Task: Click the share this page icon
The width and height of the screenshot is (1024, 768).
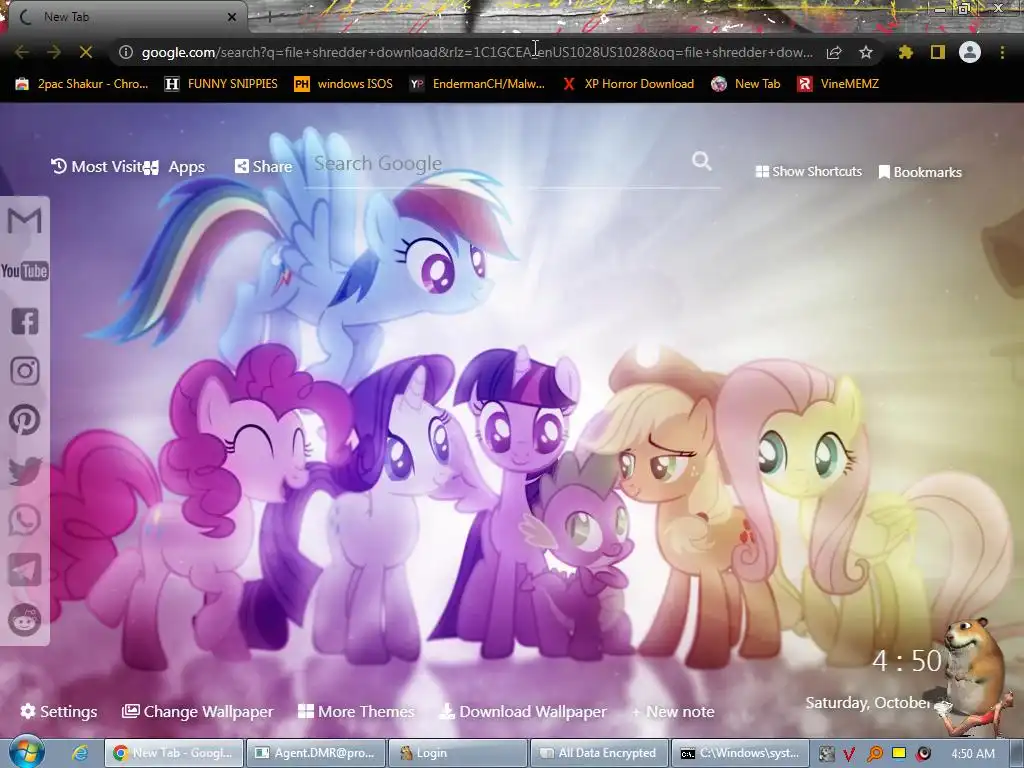Action: click(834, 52)
